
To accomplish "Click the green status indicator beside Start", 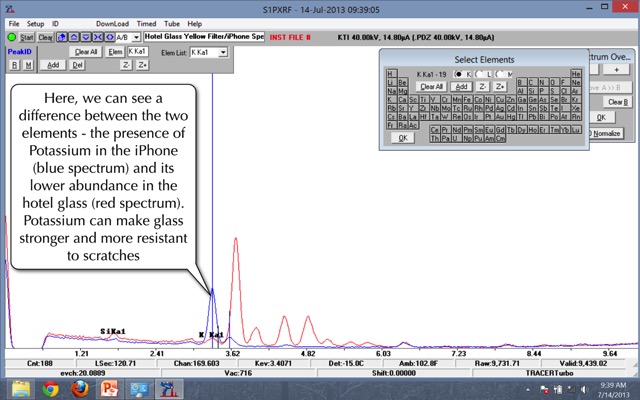I will point(11,36).
